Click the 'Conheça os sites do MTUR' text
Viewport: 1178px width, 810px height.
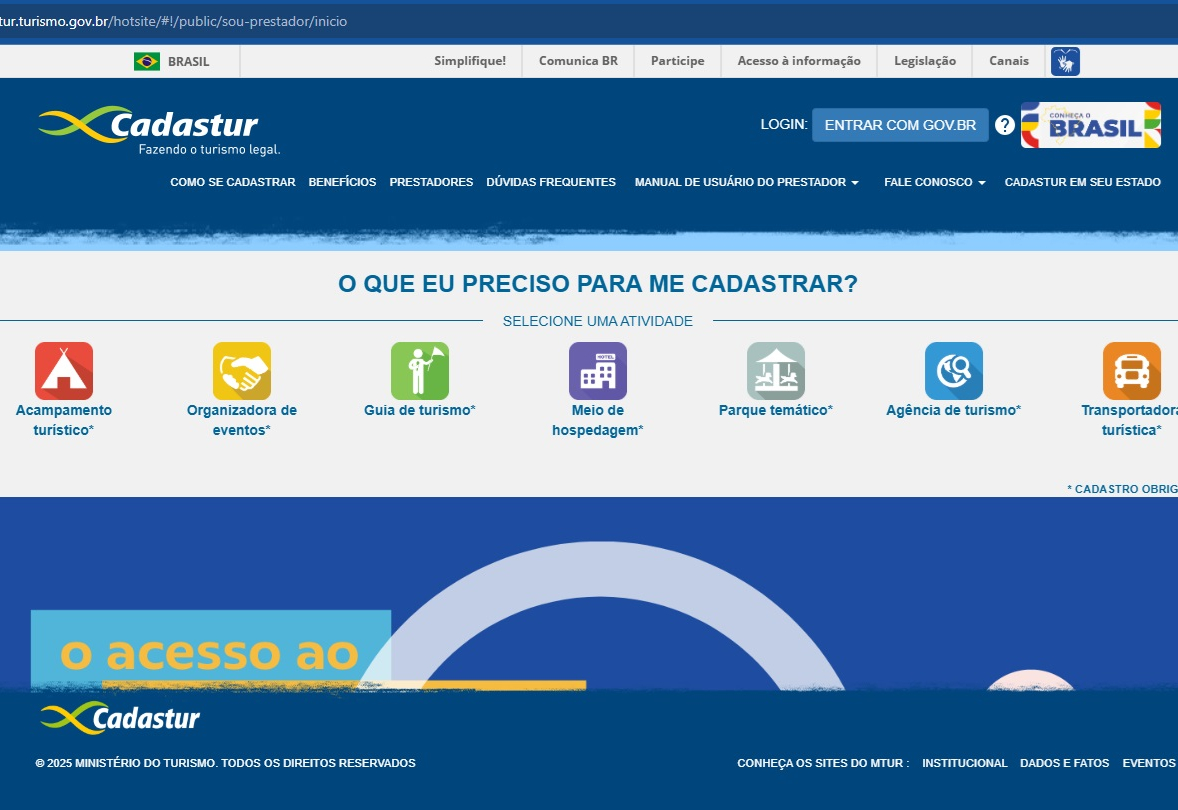coord(823,763)
